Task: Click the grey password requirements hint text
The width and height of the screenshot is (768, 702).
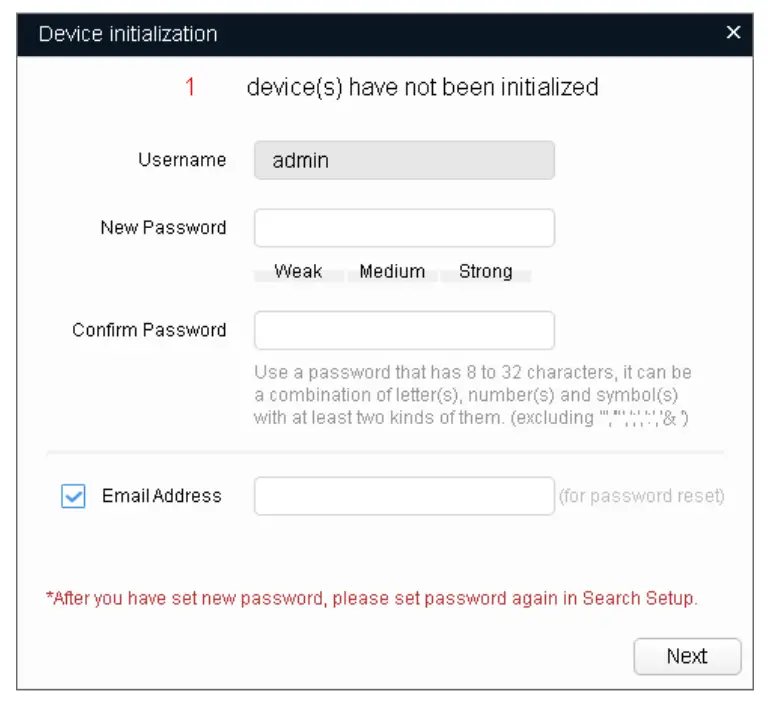Action: [x=472, y=395]
